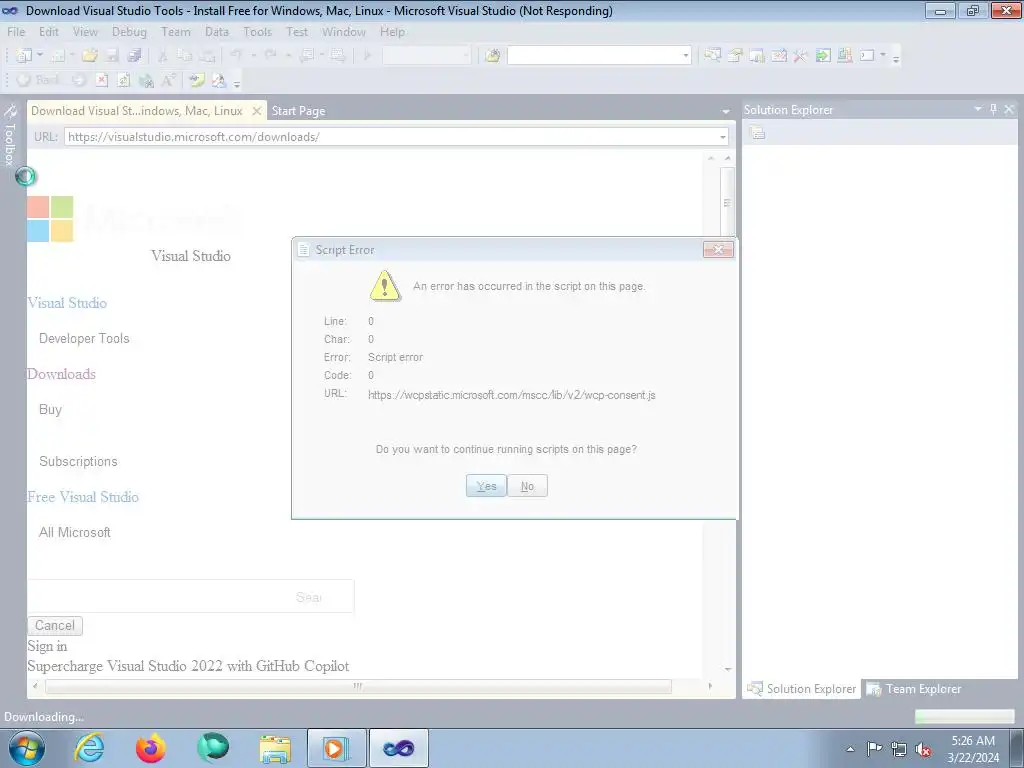The height and width of the screenshot is (768, 1024).
Task: Close the Script Error dialog with X
Action: pos(718,249)
